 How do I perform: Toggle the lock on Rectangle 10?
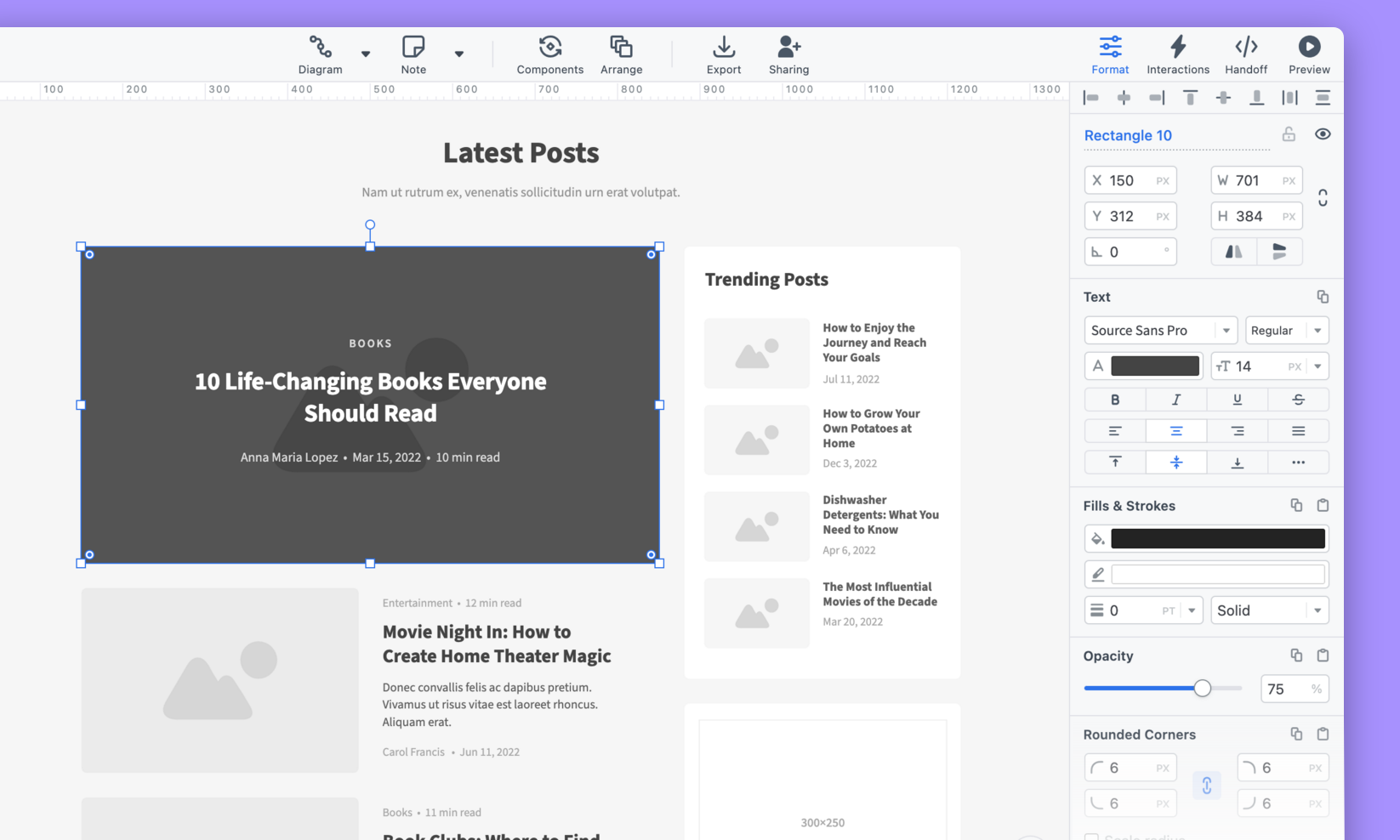pos(1289,134)
